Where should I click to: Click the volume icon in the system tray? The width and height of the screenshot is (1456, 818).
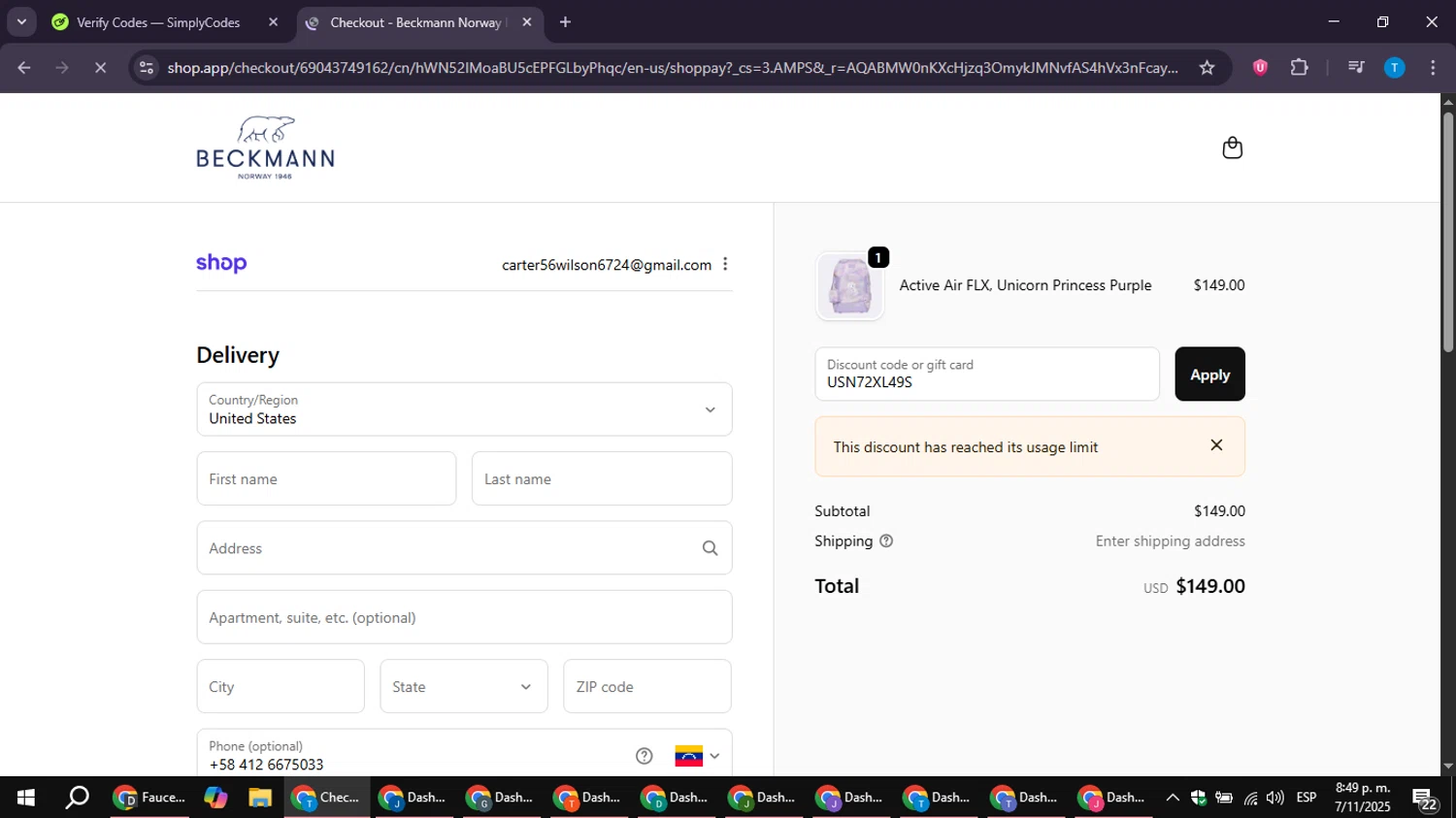pos(1275,798)
